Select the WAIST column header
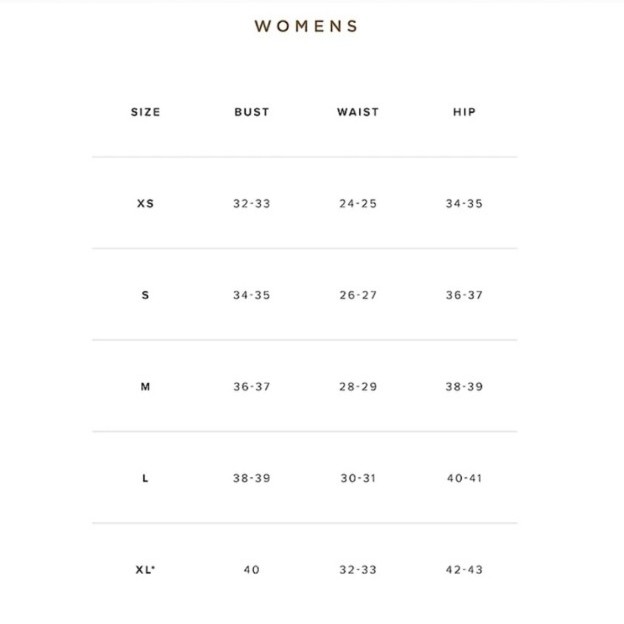 [x=358, y=112]
